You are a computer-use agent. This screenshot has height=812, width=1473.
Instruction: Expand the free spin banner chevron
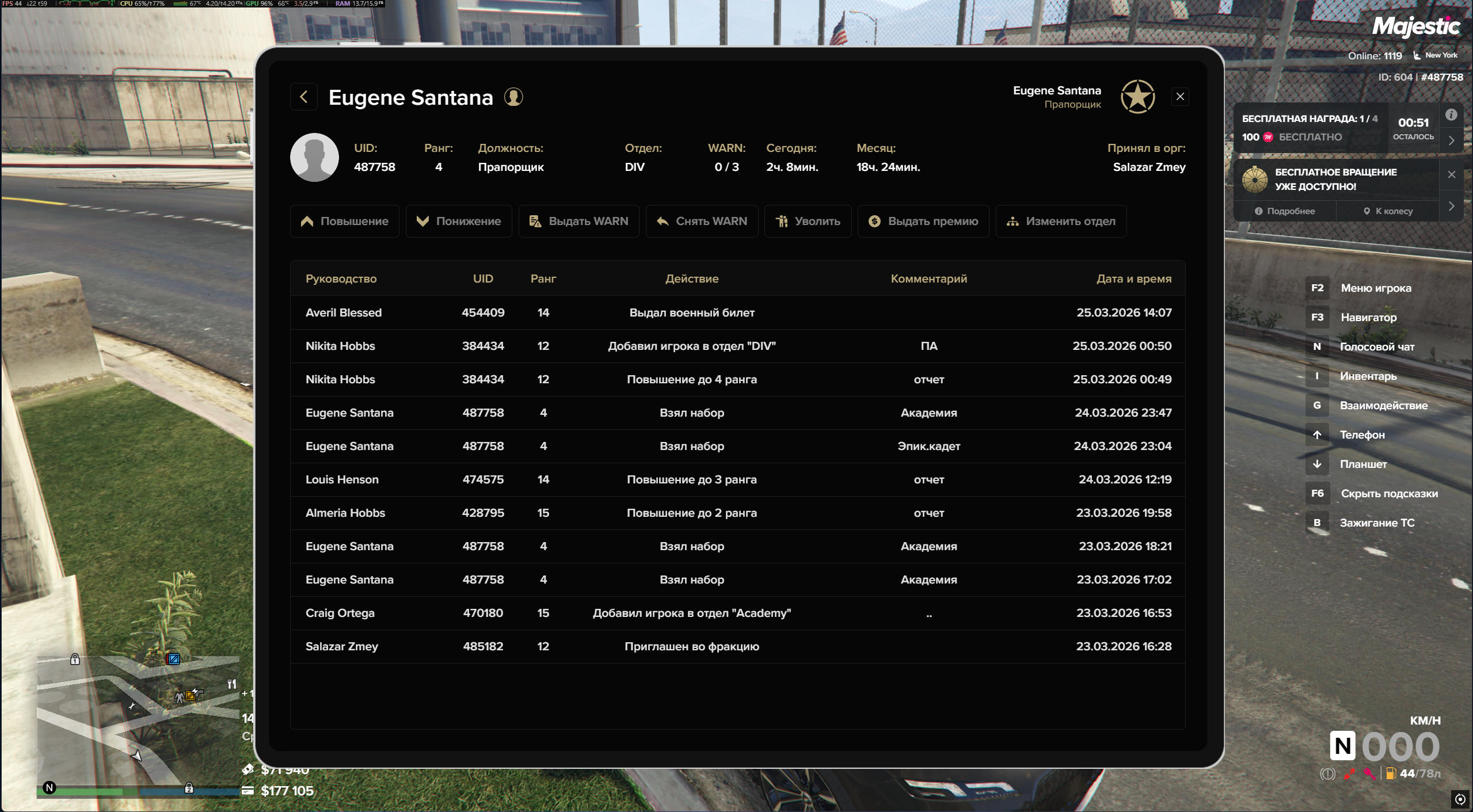pos(1451,206)
